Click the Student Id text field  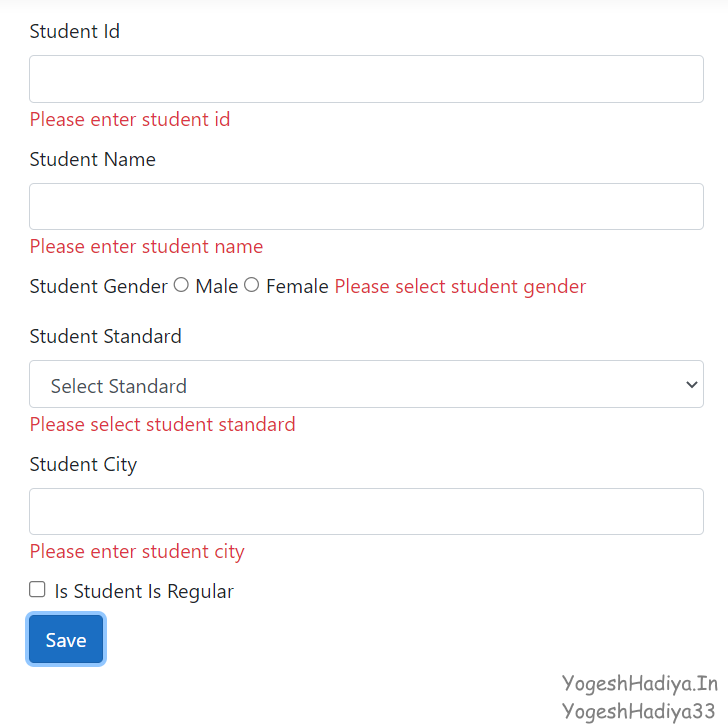tap(366, 79)
